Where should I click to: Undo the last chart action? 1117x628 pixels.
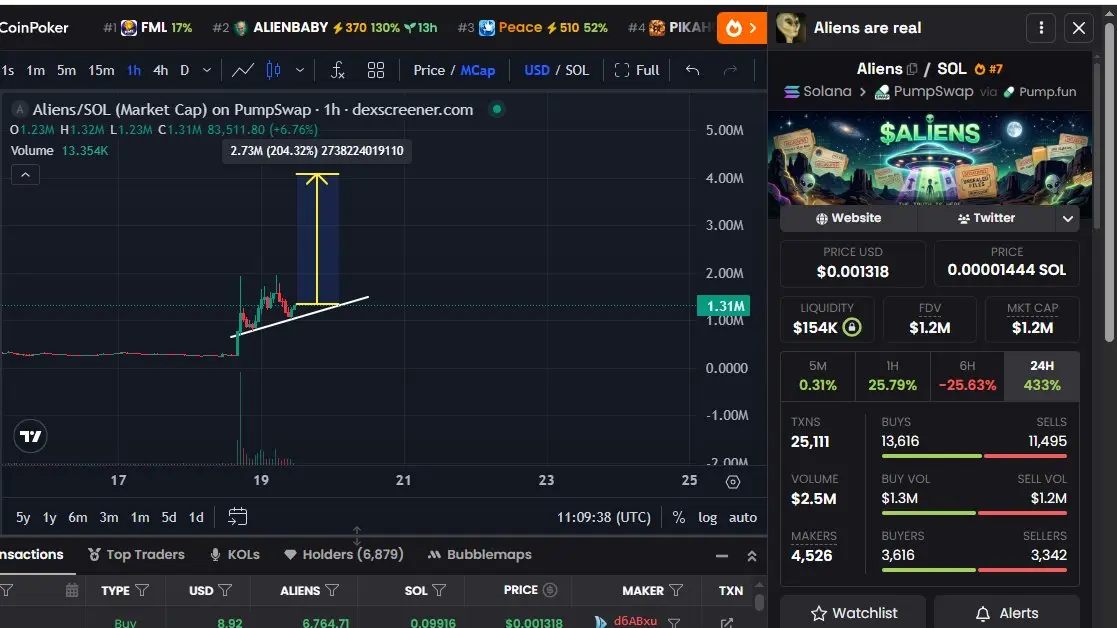(692, 70)
